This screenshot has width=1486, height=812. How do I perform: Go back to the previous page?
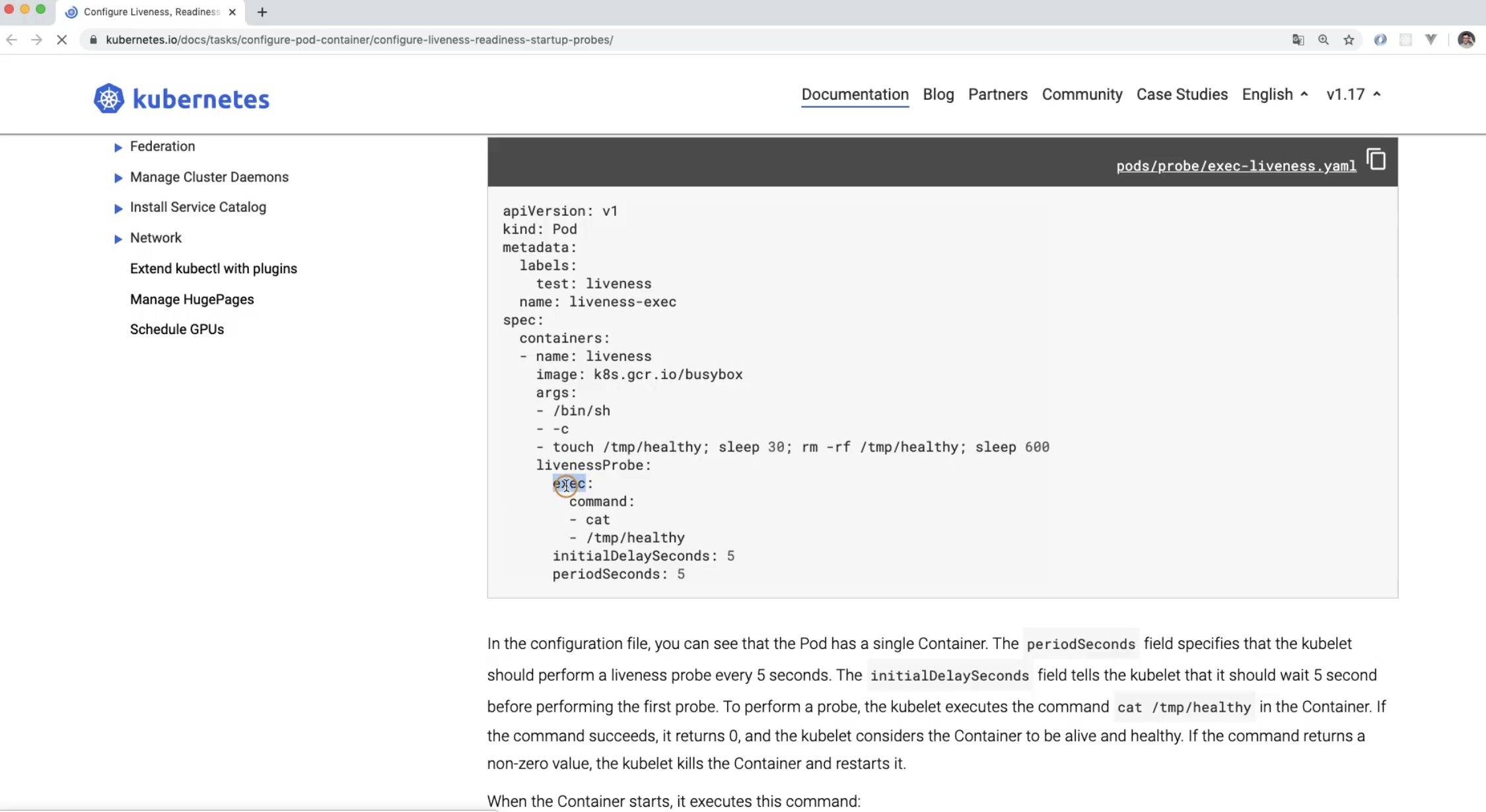(x=11, y=40)
